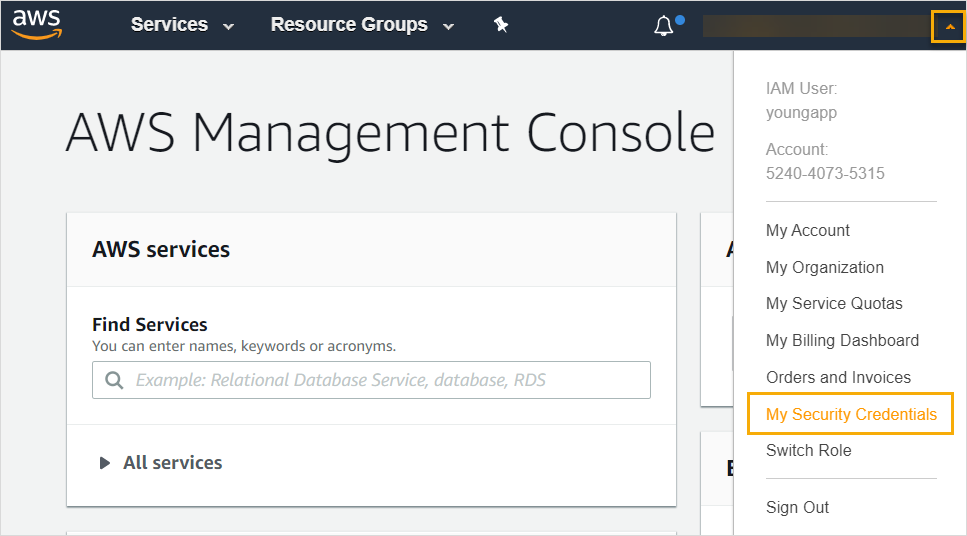Click Sign Out

point(797,507)
